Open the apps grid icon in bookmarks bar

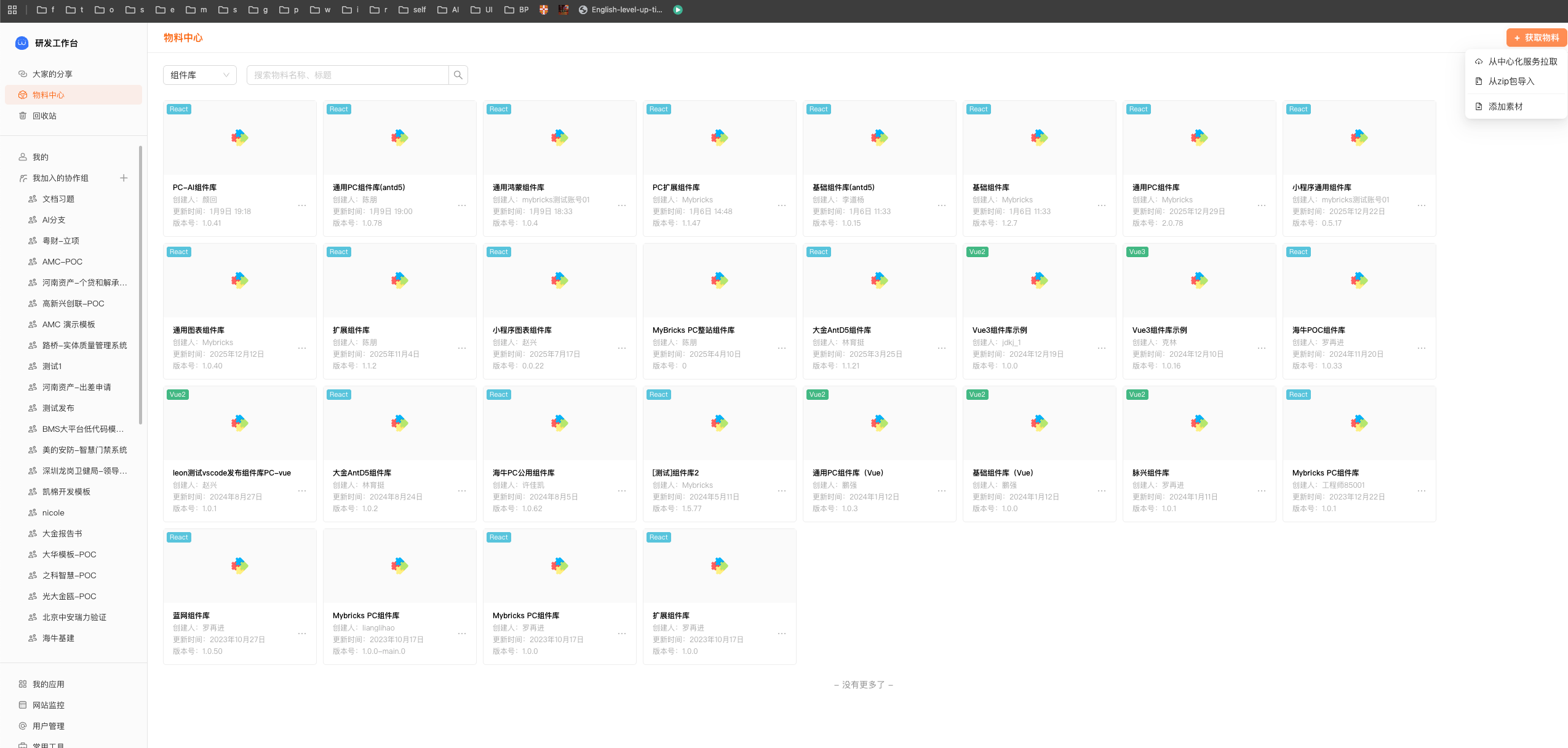pos(12,10)
